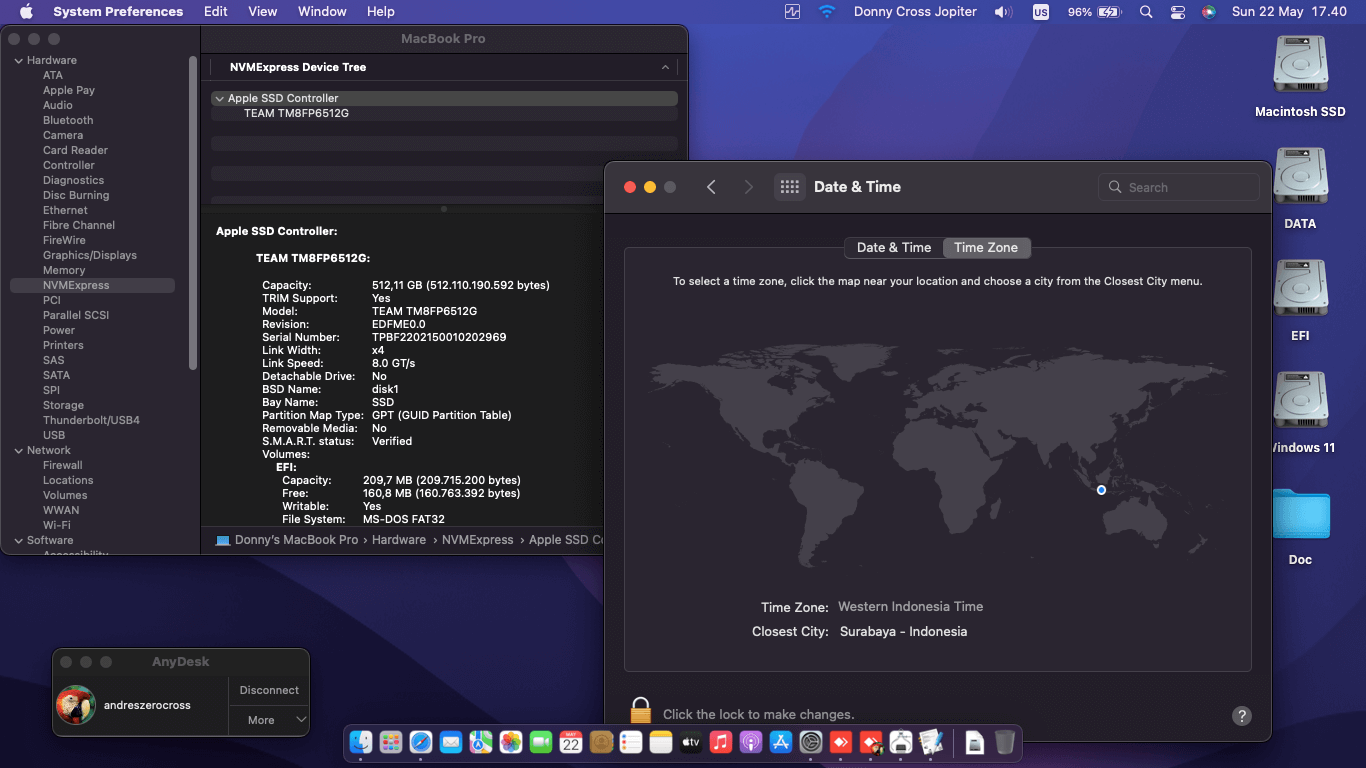
Task: Open Reminders from the Dock
Action: tap(631, 742)
